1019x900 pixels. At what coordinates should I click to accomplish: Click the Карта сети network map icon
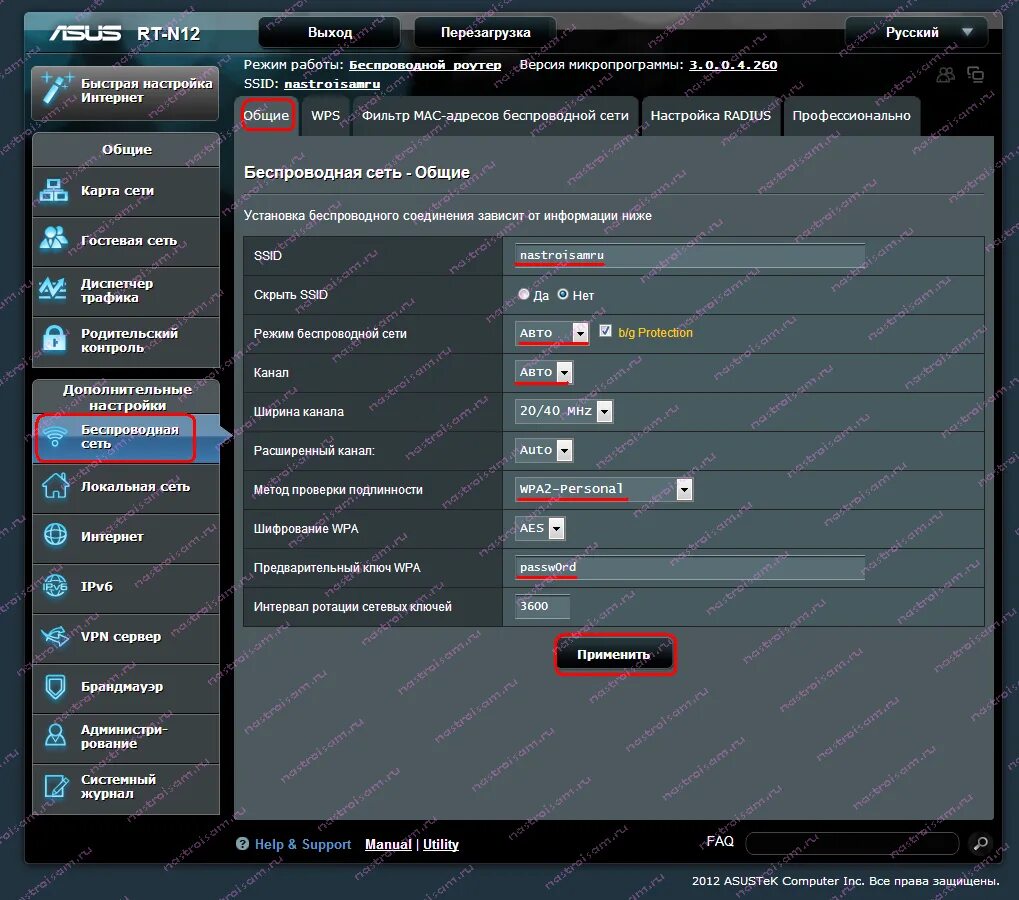[54, 191]
